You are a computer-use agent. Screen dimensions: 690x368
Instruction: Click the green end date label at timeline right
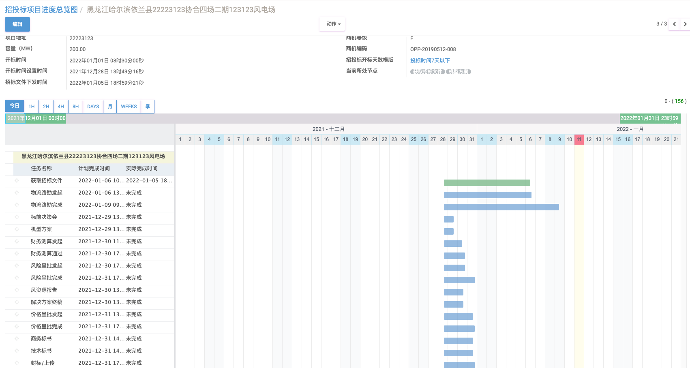(650, 118)
